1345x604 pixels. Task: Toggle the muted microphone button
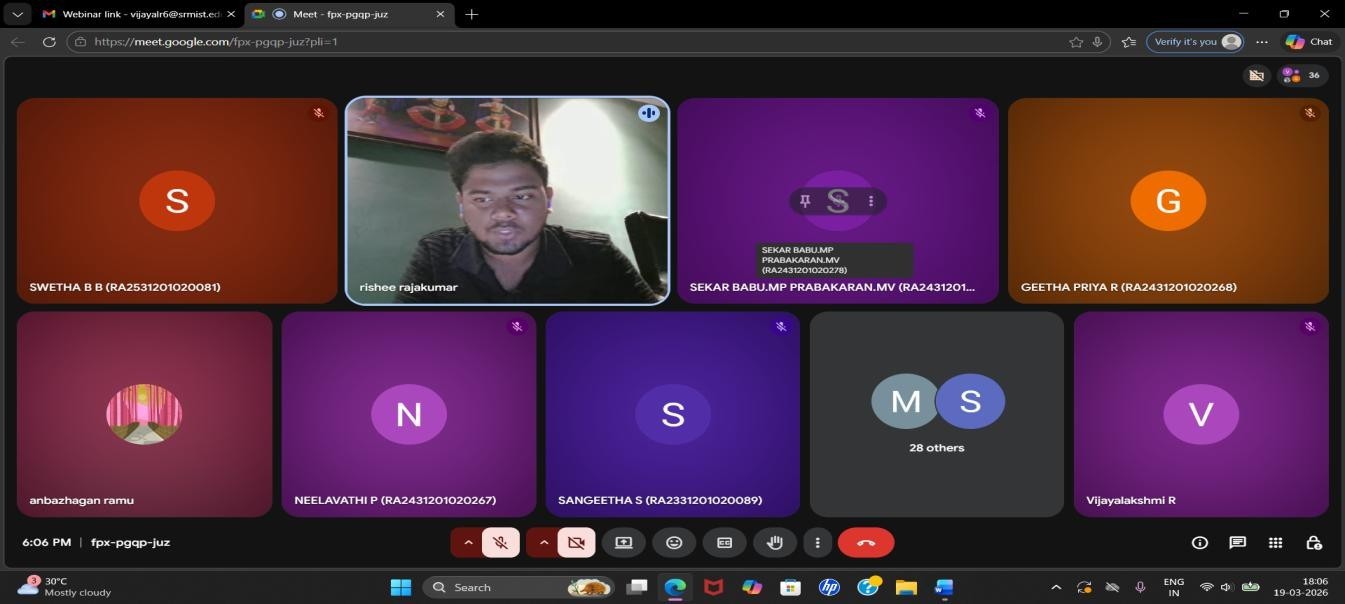501,542
